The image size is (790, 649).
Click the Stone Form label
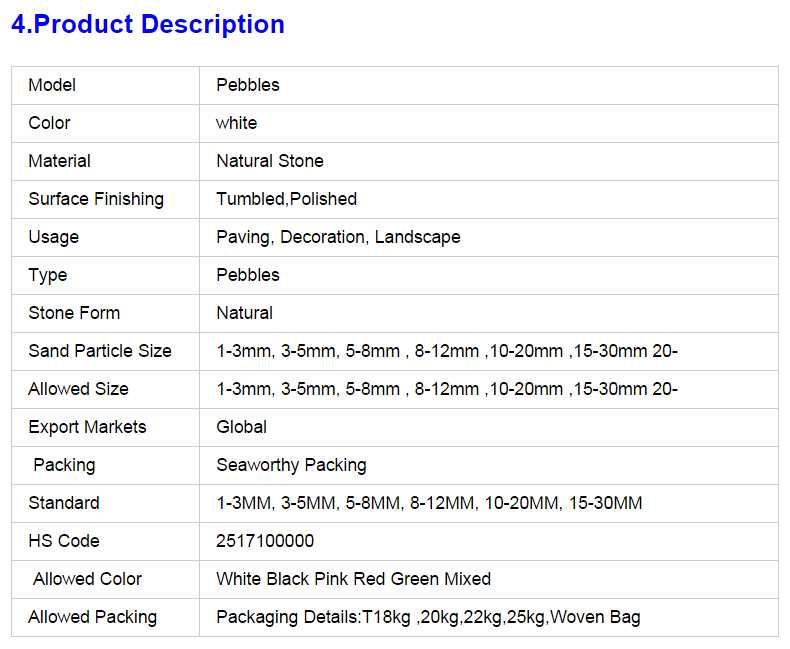point(74,313)
